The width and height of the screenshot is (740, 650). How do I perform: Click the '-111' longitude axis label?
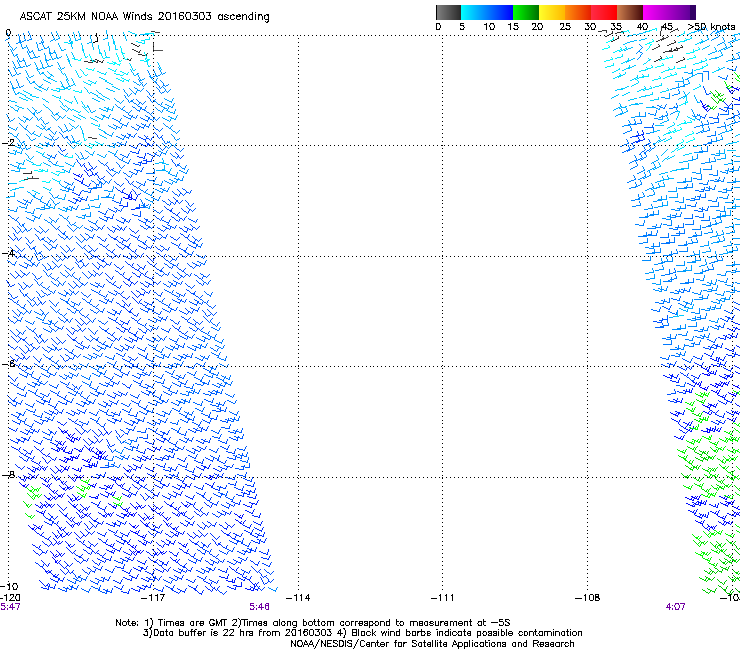click(x=443, y=598)
